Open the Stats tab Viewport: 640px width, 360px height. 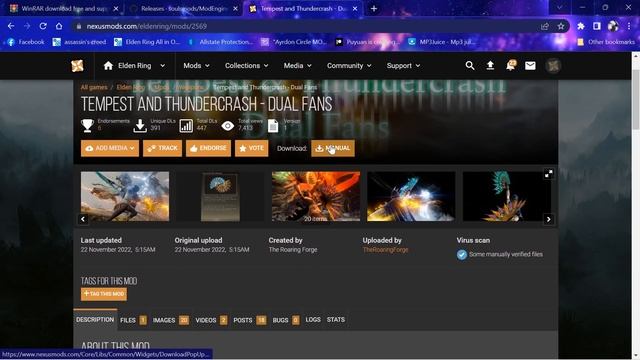pos(336,320)
